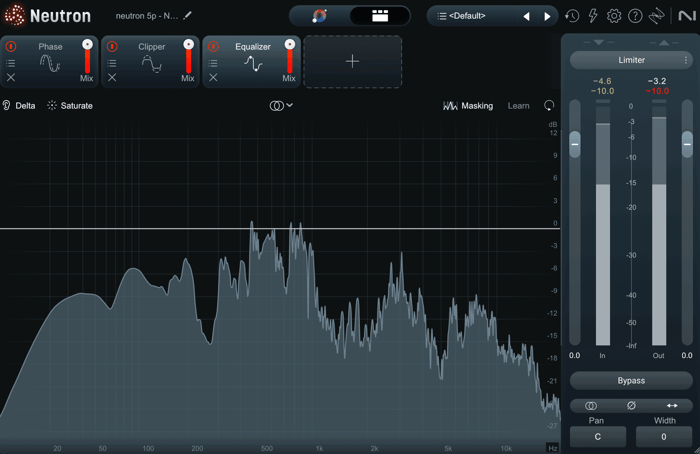Viewport: 700px width, 454px height.
Task: Remove the Equalizer module
Action: tap(213, 78)
